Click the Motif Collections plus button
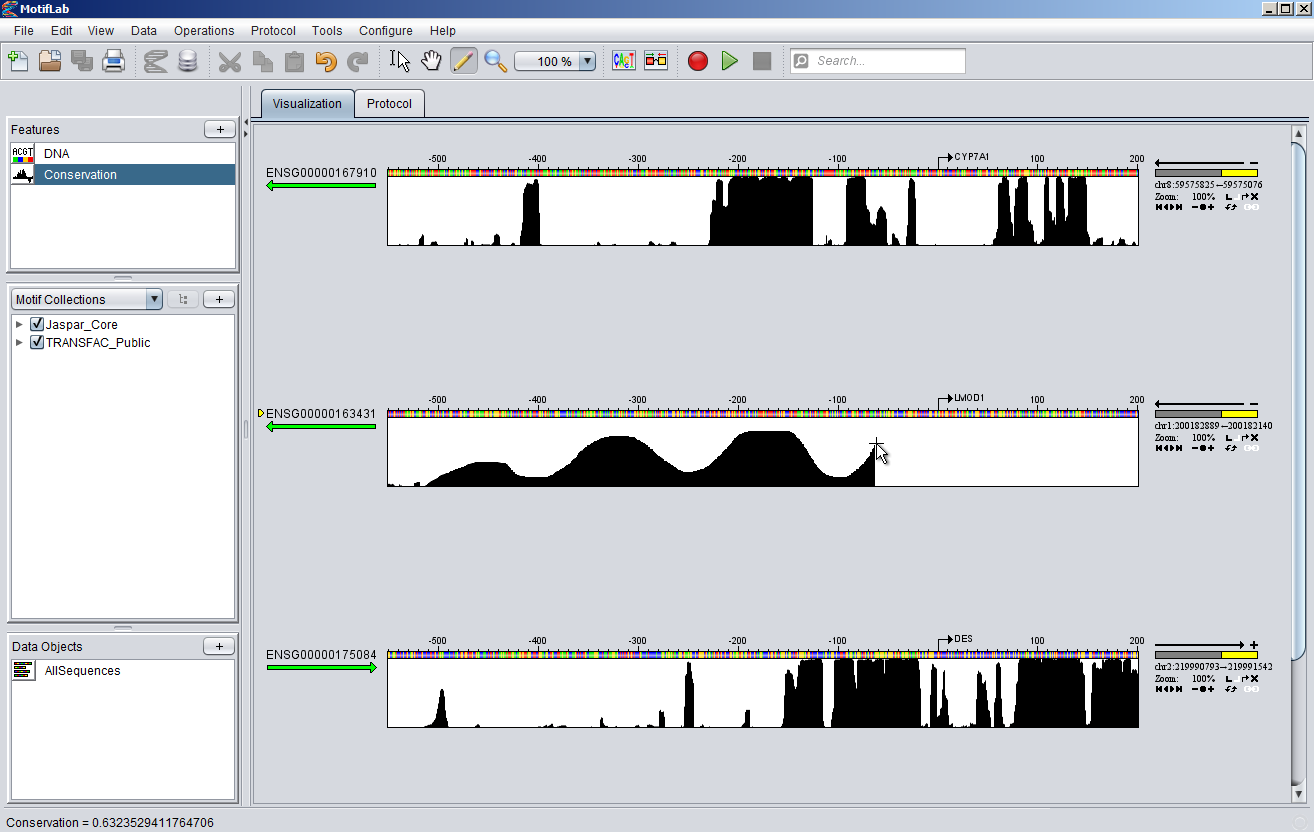Viewport: 1314px width, 832px height. [x=219, y=299]
